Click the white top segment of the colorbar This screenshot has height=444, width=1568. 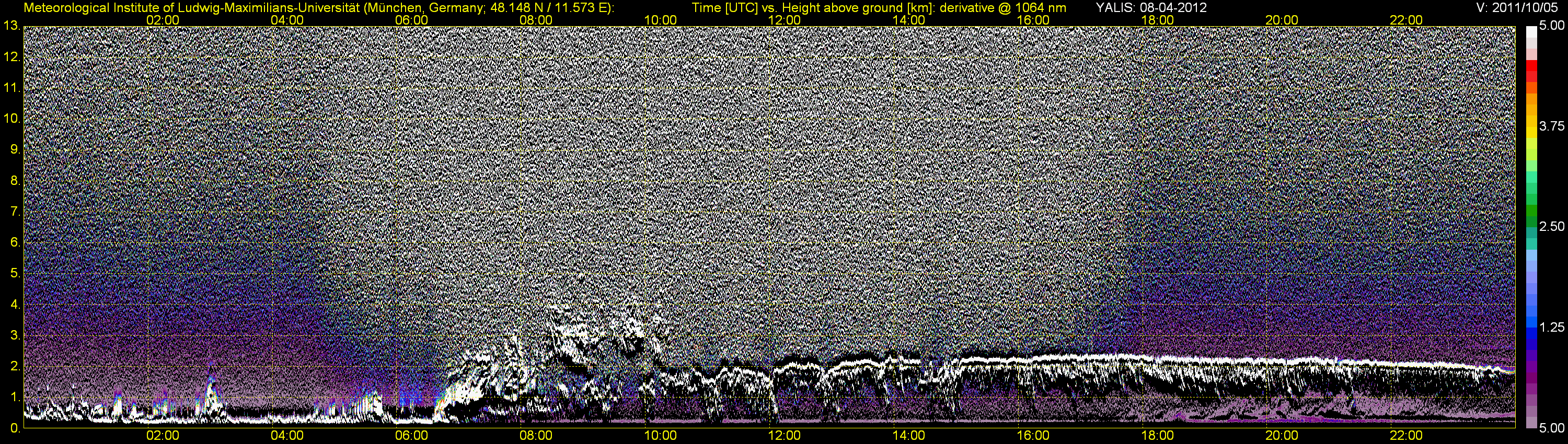[1531, 32]
